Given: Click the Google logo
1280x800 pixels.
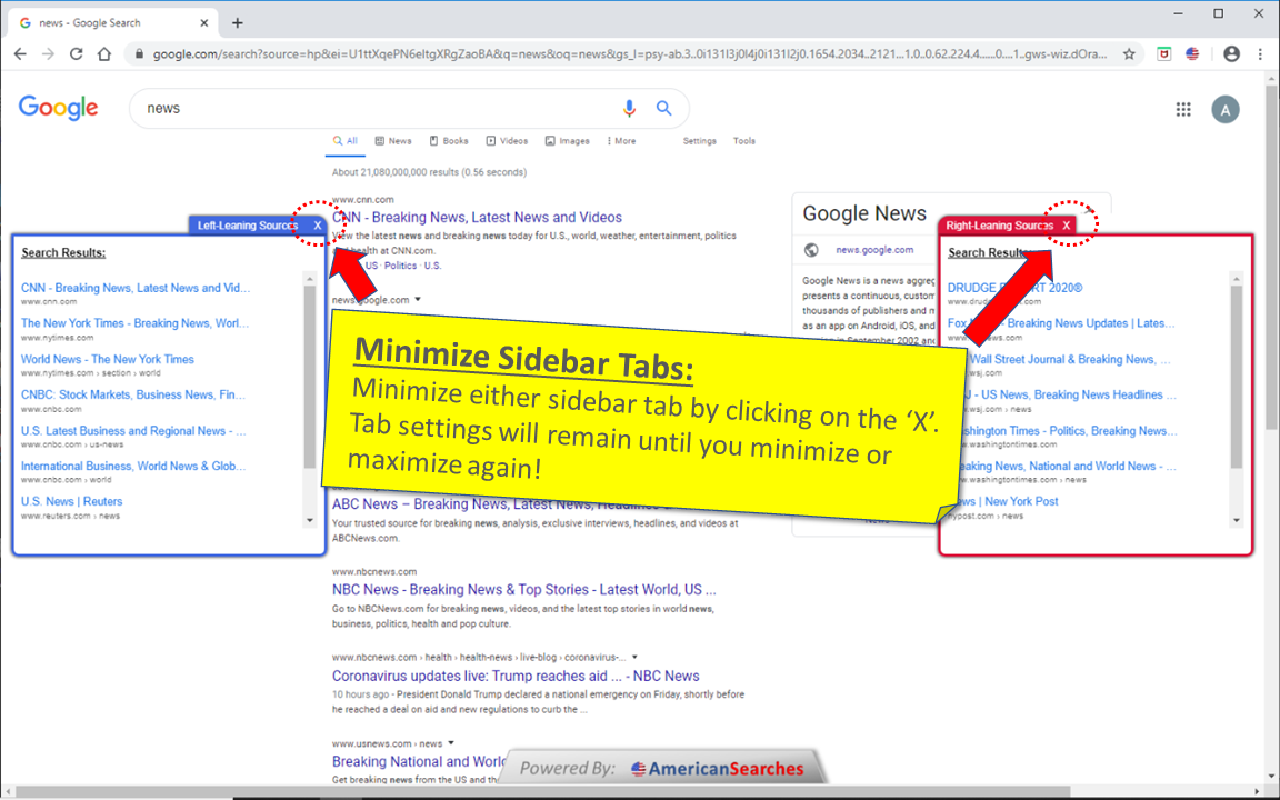Looking at the screenshot, I should (58, 108).
